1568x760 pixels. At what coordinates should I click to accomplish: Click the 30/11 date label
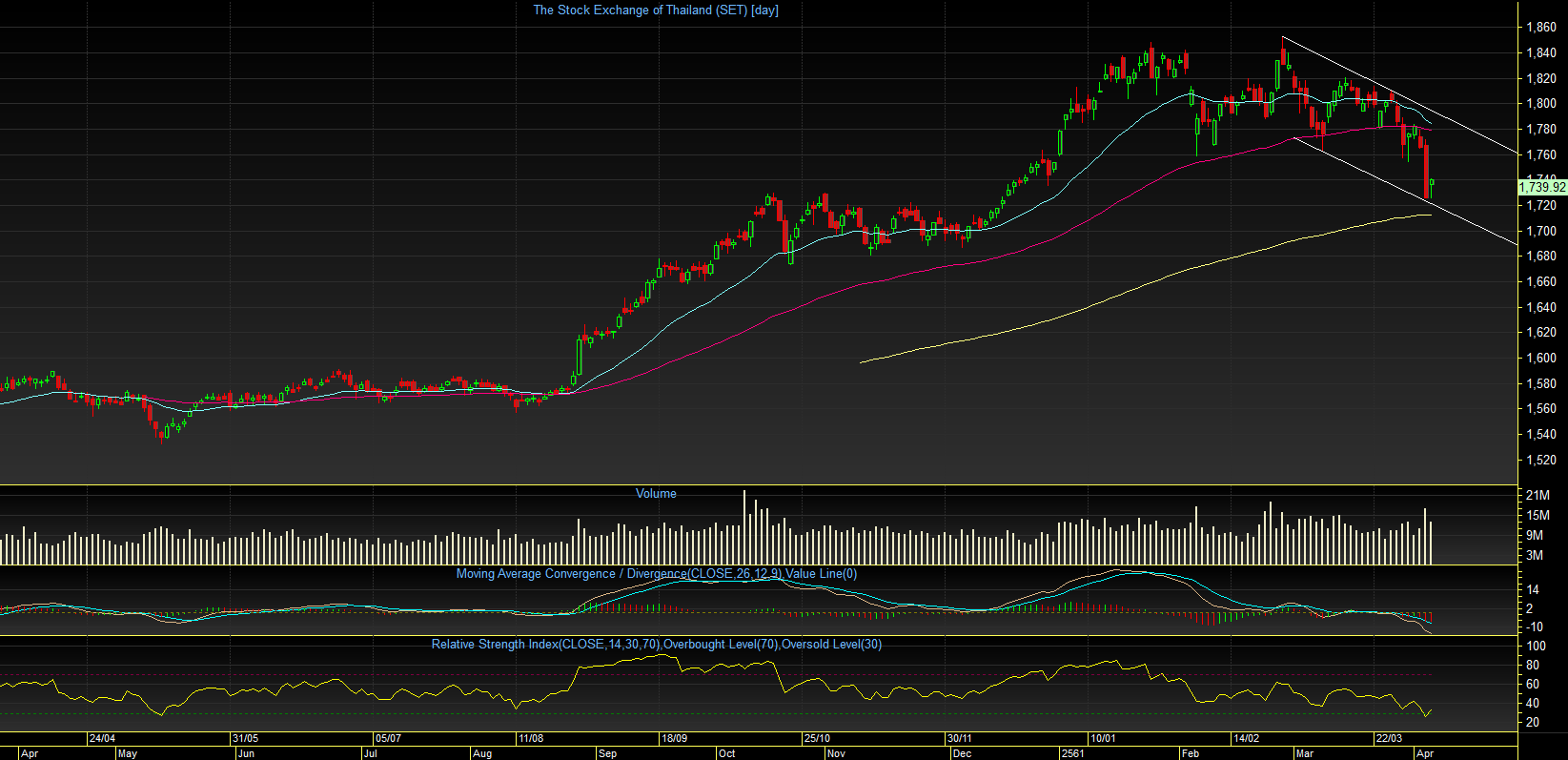960,739
